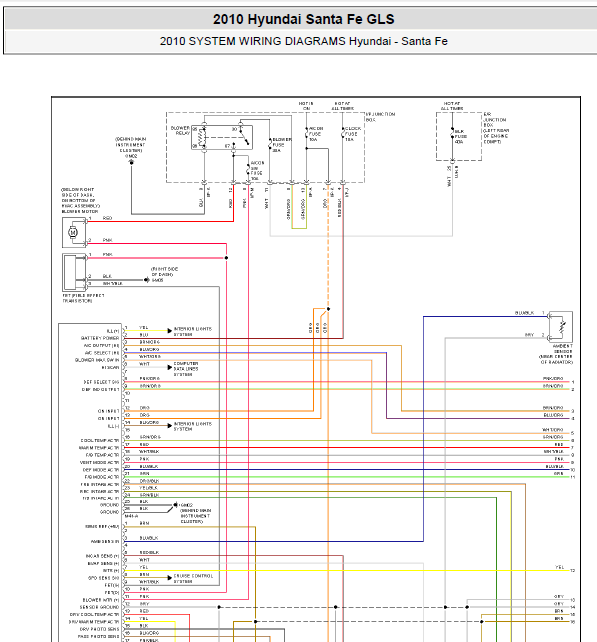Click the CRUISE CONTROL SYSTEM label
The height and width of the screenshot is (642, 597).
pyautogui.click(x=193, y=579)
